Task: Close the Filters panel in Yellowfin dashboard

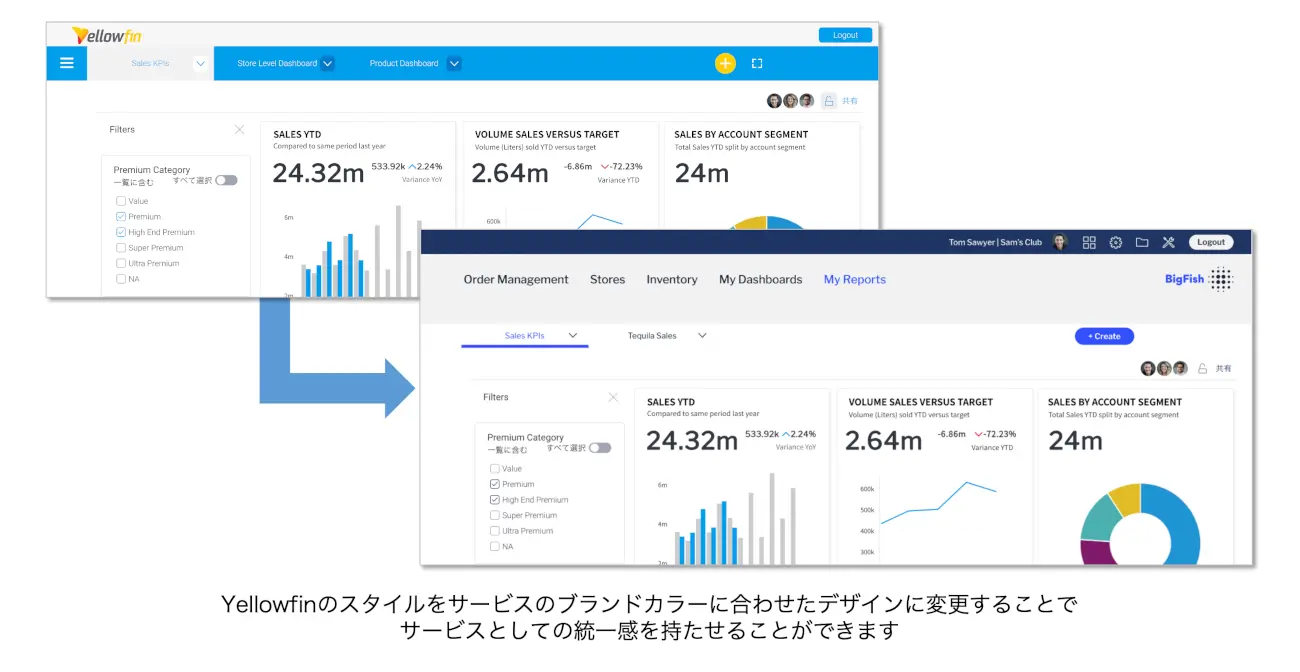Action: coord(239,129)
